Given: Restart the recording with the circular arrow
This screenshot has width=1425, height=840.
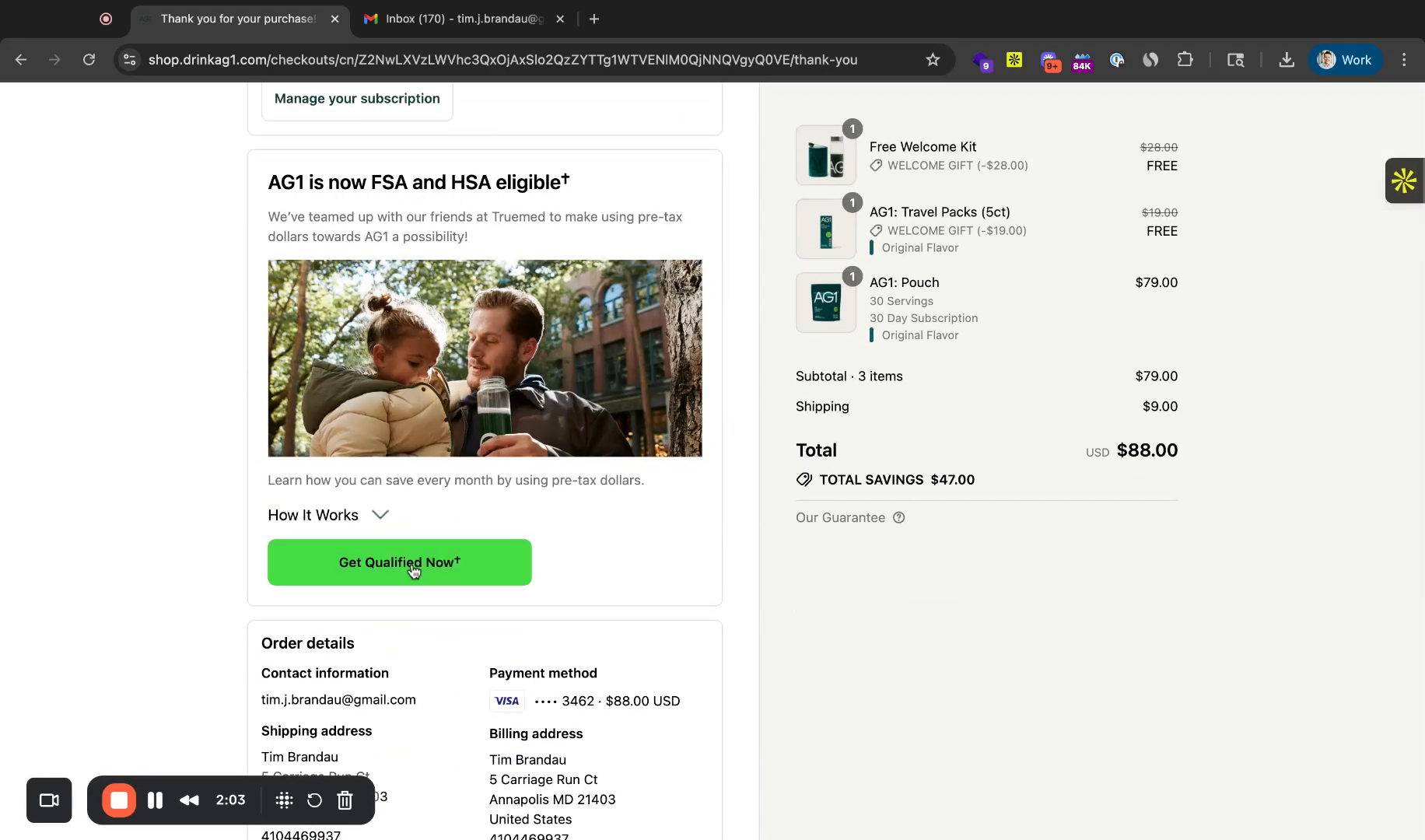Looking at the screenshot, I should [x=314, y=800].
